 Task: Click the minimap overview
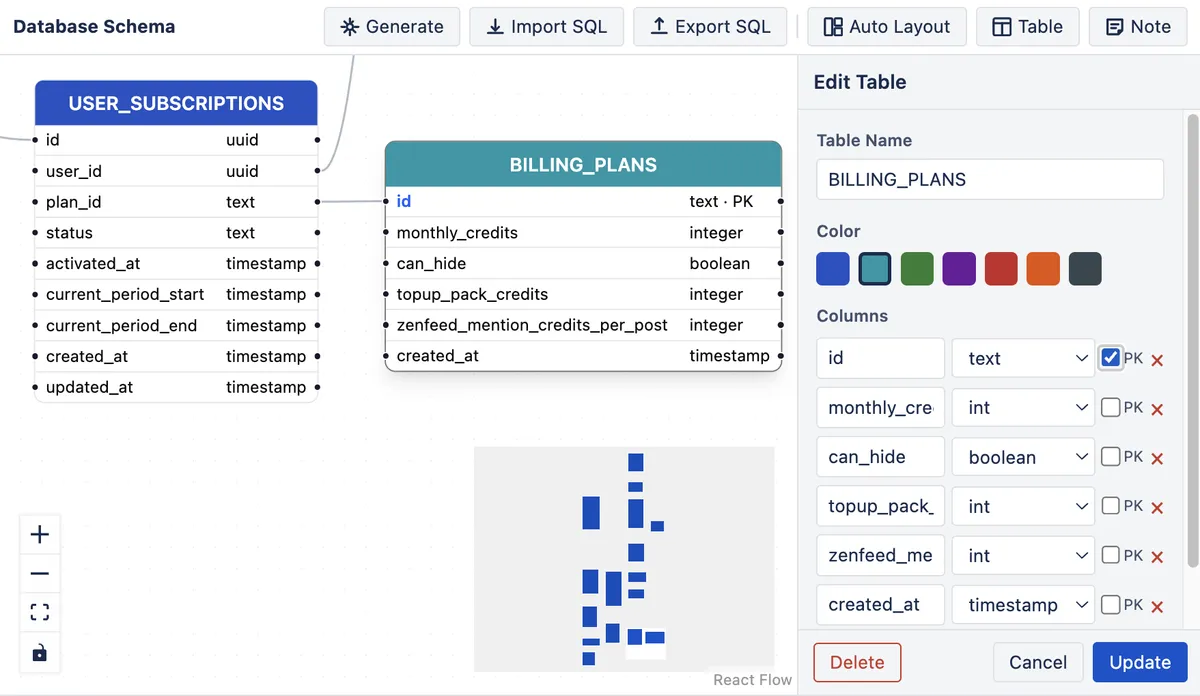[x=624, y=559]
